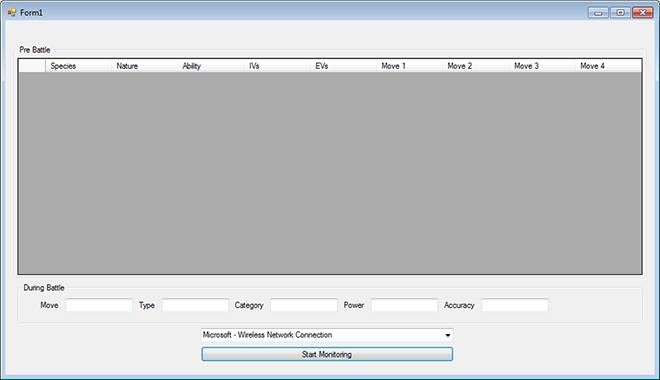Focus the Category text field
Viewport: 660px width, 380px height.
[x=304, y=305]
